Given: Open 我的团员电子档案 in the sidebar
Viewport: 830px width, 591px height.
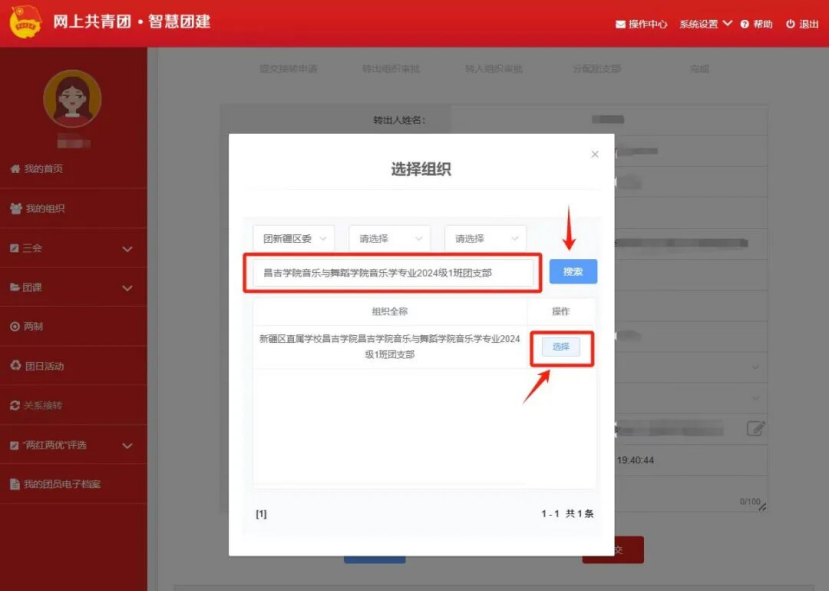Looking at the screenshot, I should tap(60, 485).
